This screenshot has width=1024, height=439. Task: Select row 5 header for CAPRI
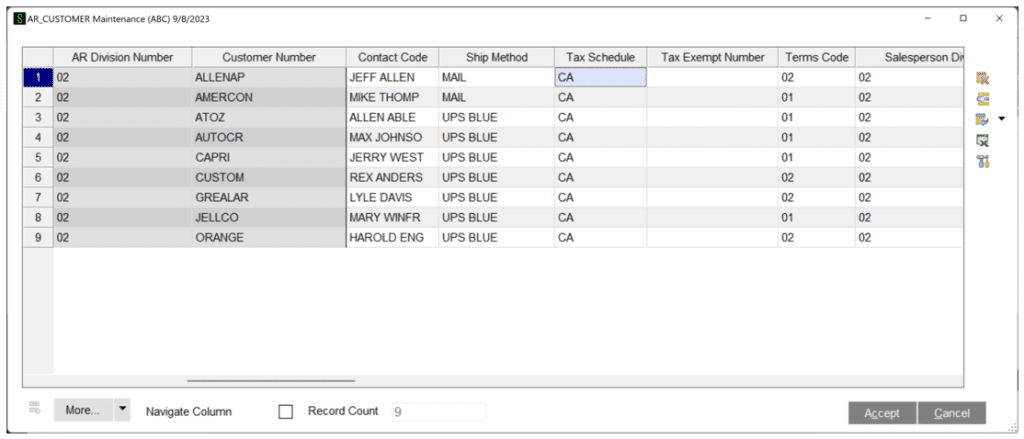click(x=38, y=157)
